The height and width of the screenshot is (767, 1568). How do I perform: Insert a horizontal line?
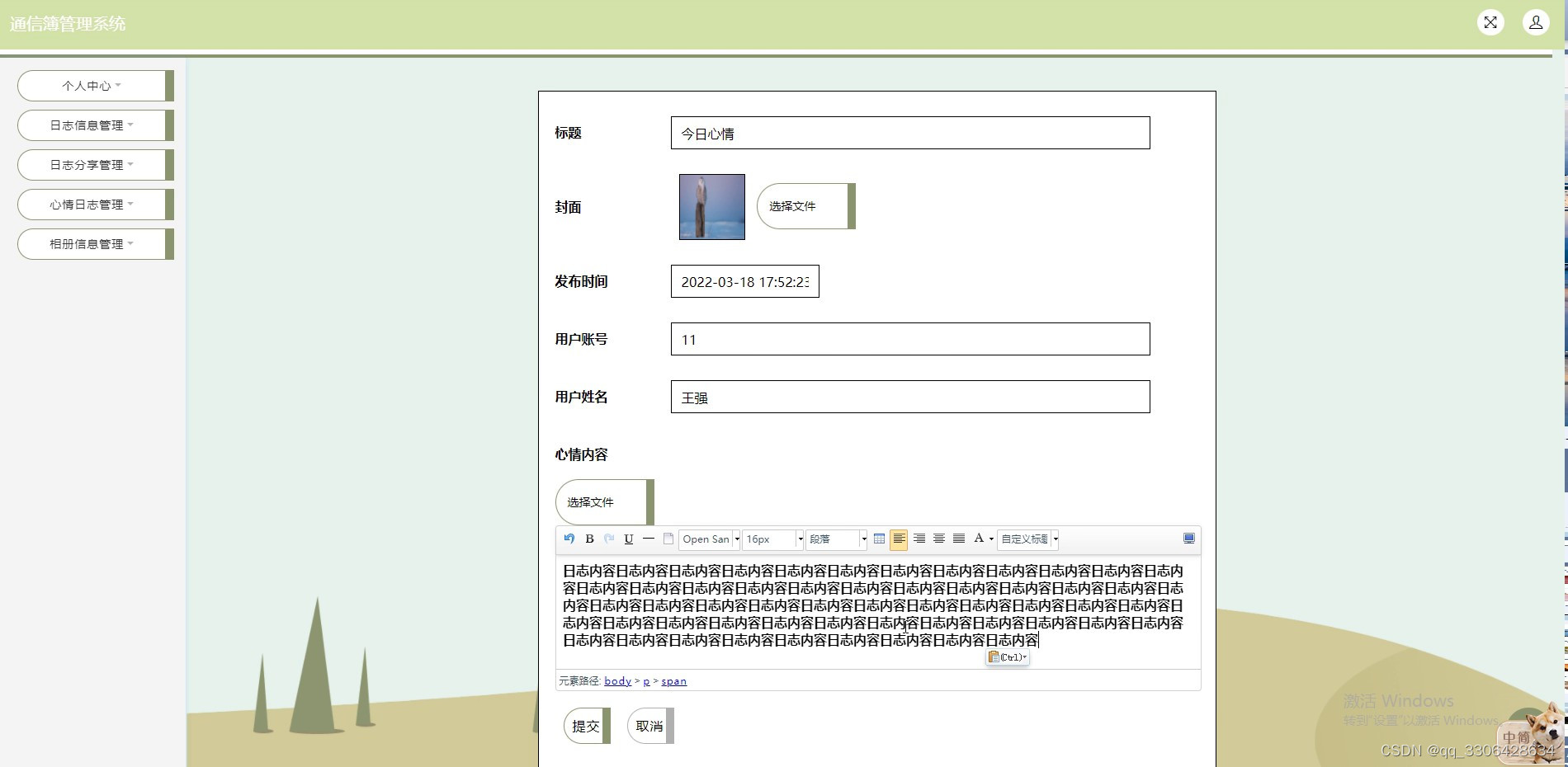point(649,539)
